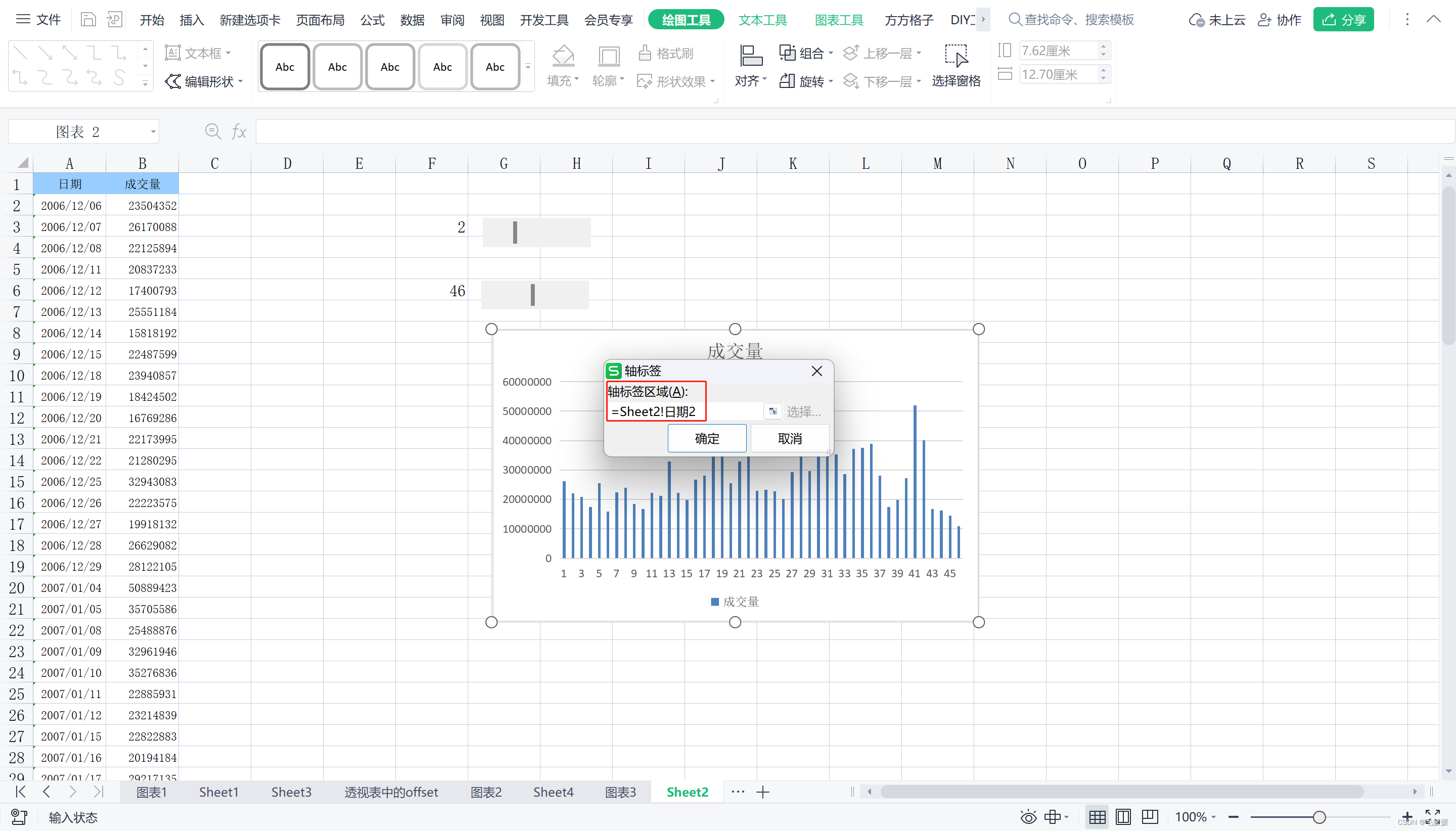Image resolution: width=1456 pixels, height=831 pixels.
Task: Switch to the Sheet1 sheet tab
Action: 218,792
